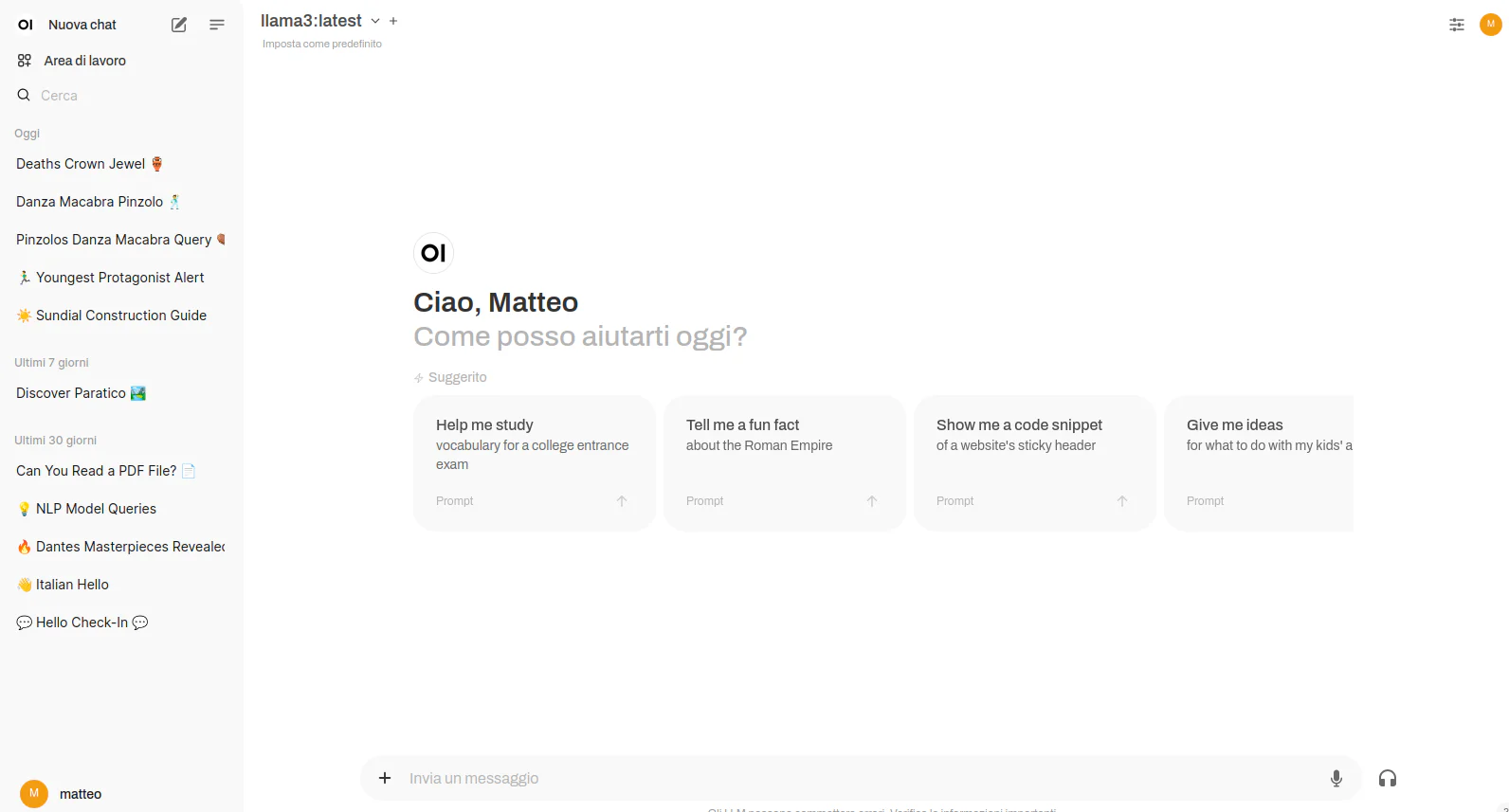
Task: Add another model with the plus icon
Action: tap(393, 21)
